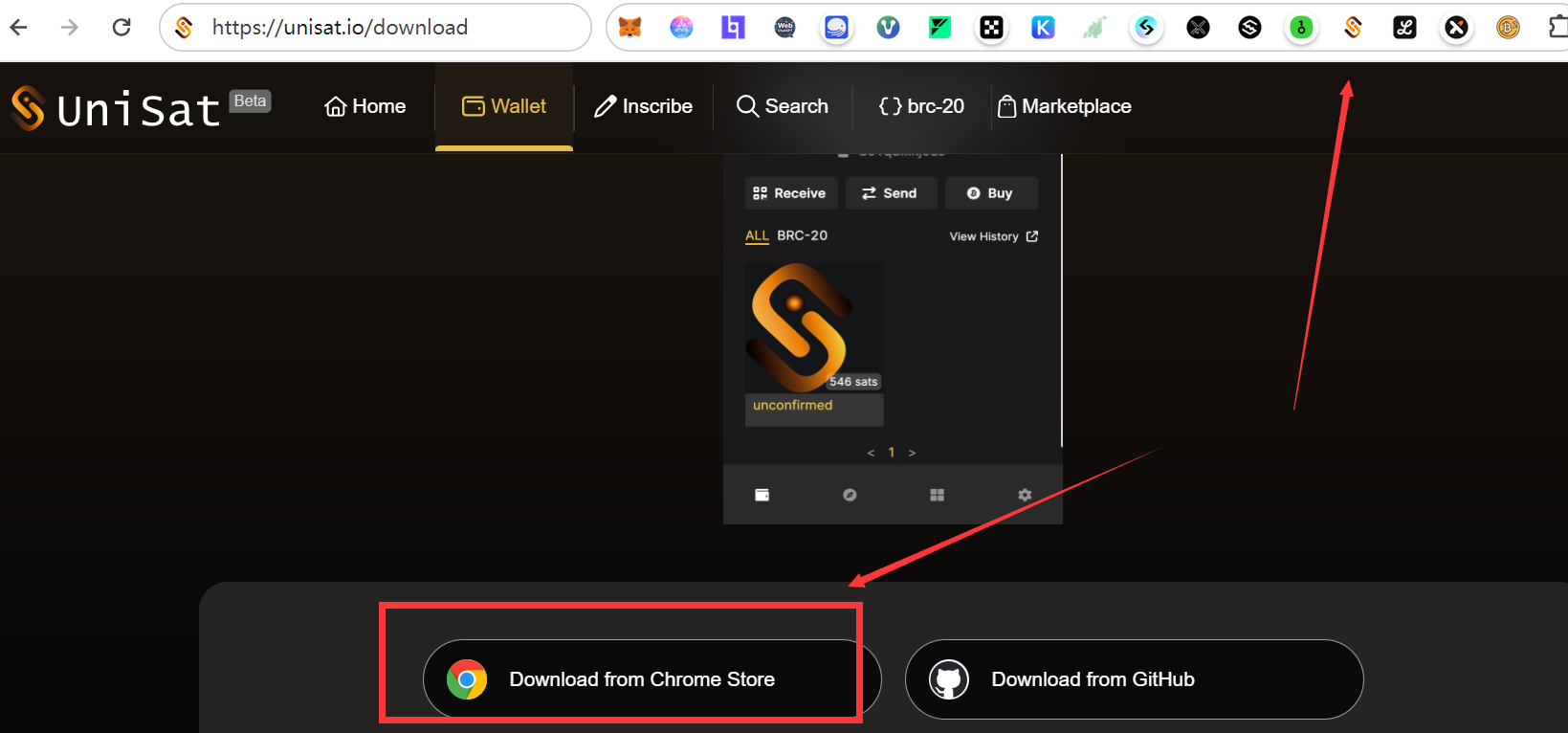This screenshot has height=733, width=1568.
Task: Open the MetaMask fox extension
Action: point(629,28)
